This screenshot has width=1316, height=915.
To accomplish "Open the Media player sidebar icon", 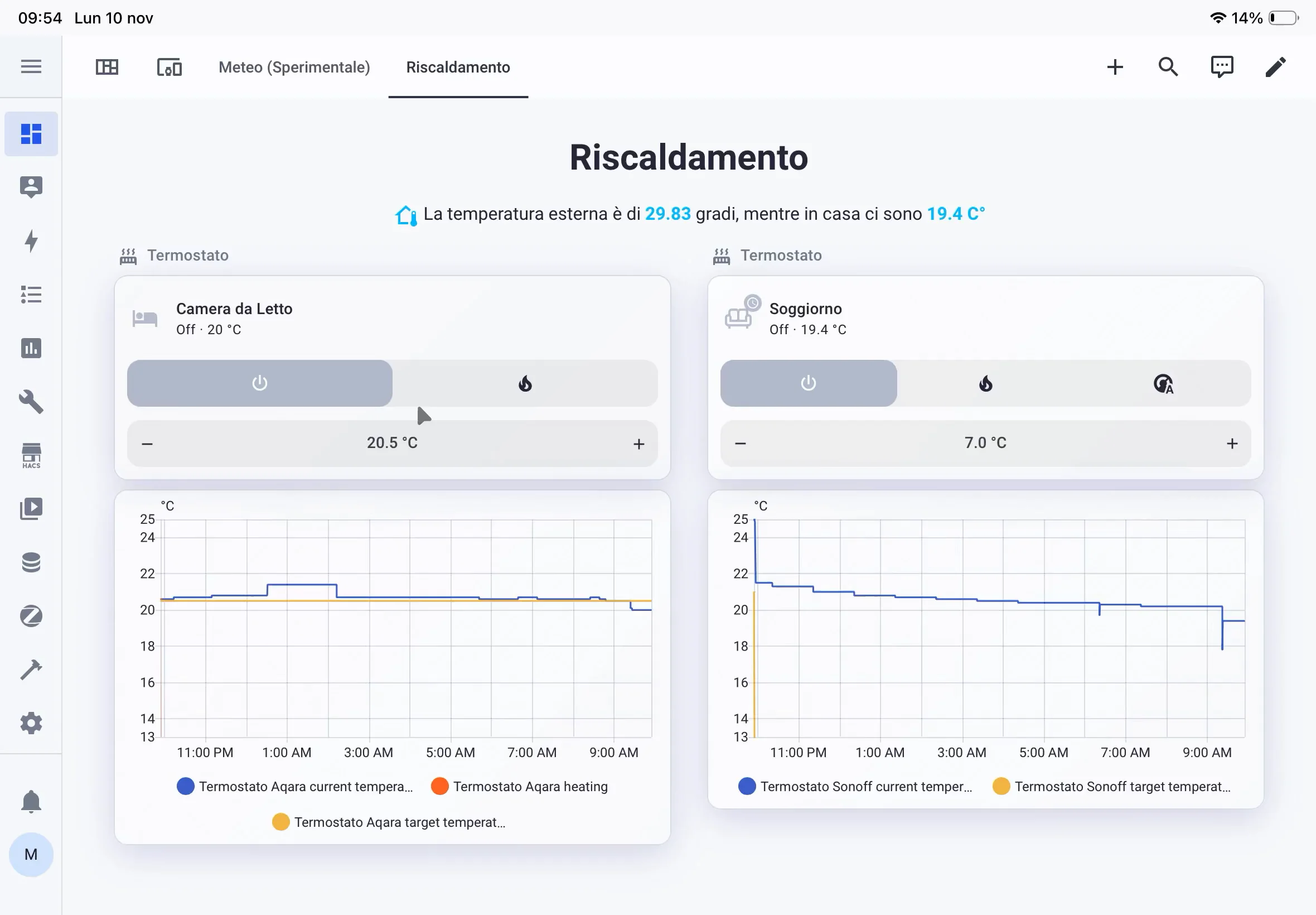I will click(31, 508).
